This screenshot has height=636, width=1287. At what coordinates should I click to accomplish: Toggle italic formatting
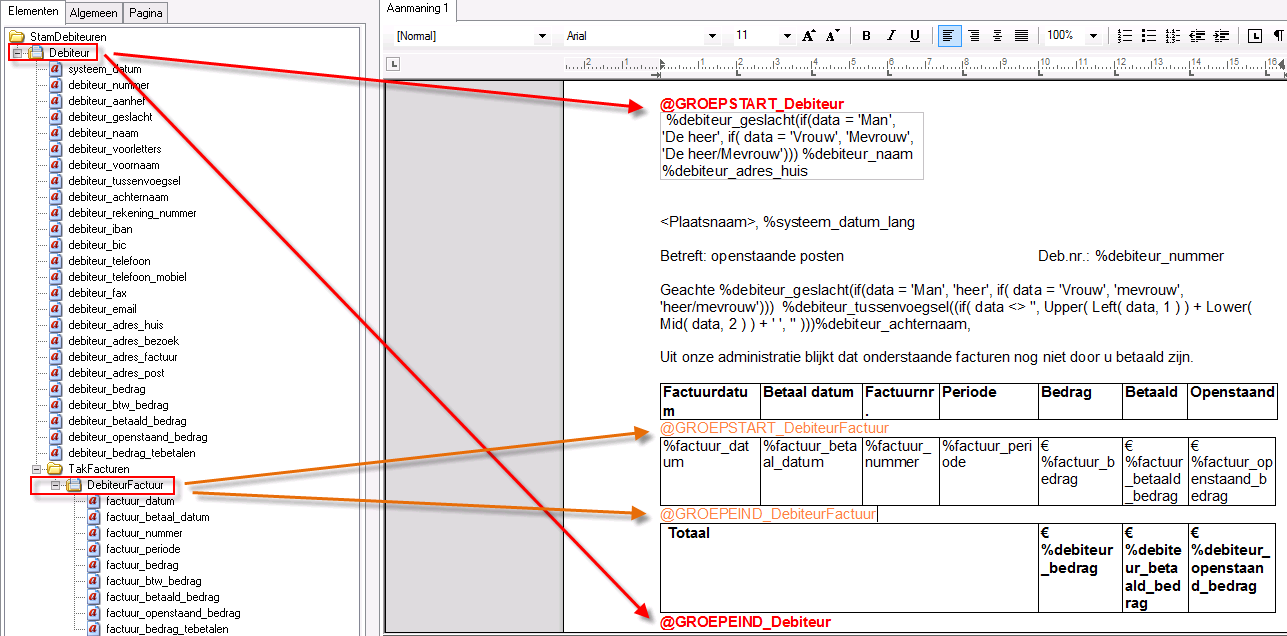click(x=890, y=36)
